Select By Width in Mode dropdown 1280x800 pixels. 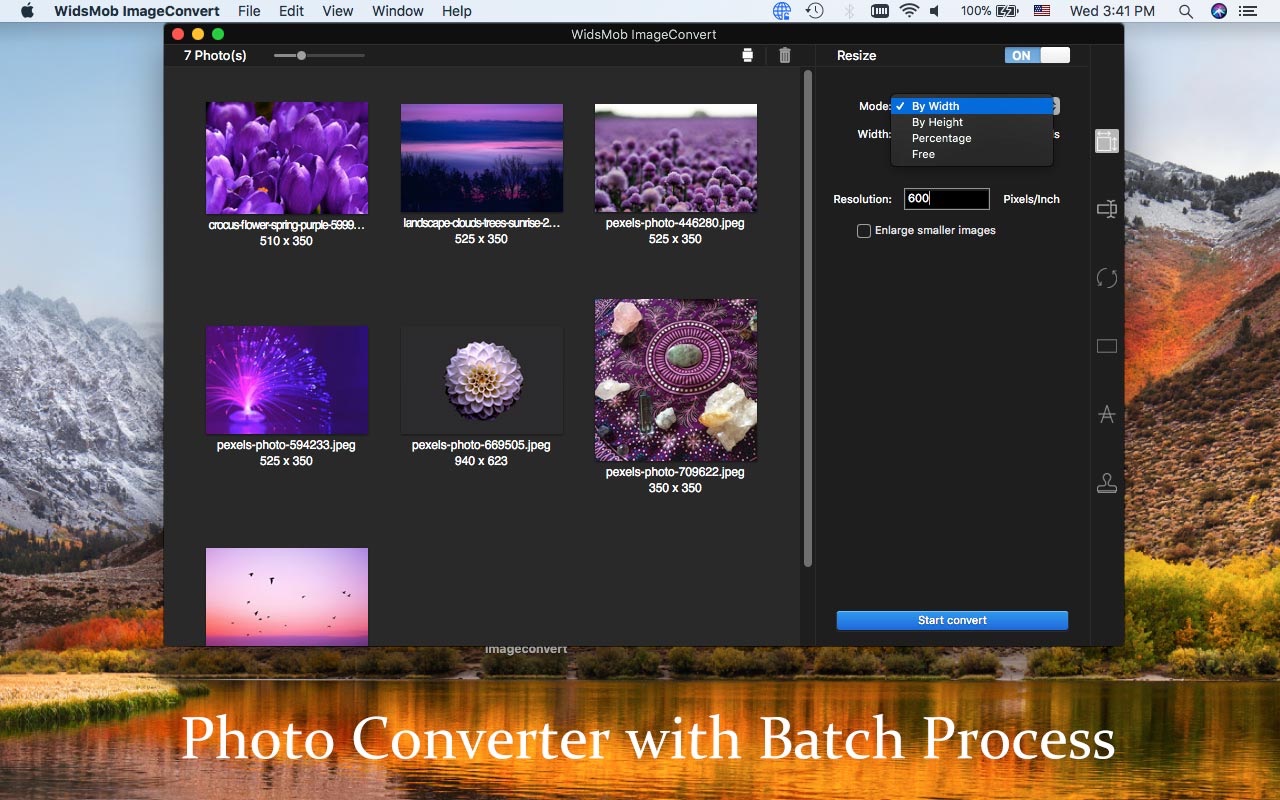pyautogui.click(x=972, y=106)
